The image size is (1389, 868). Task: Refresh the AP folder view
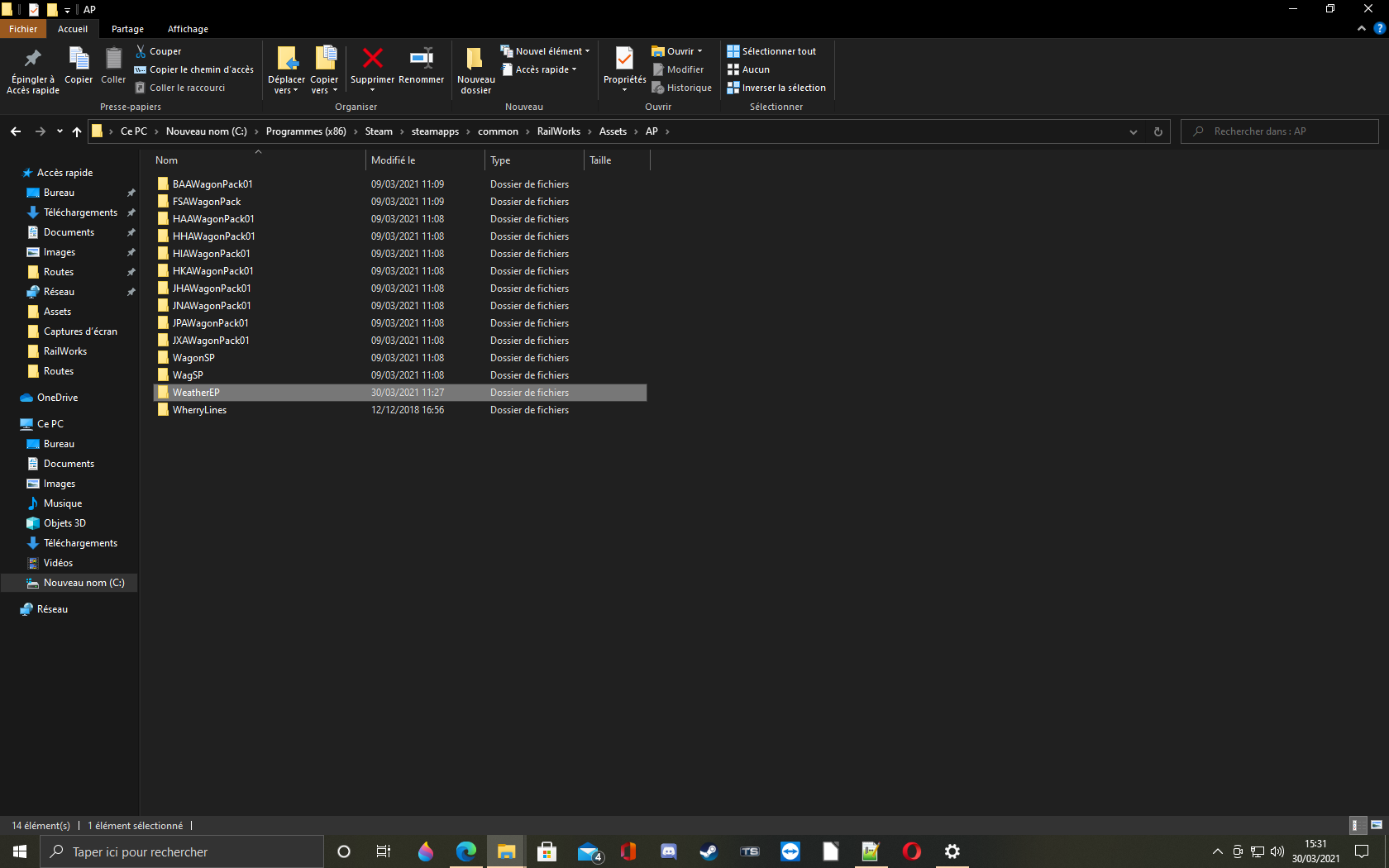pyautogui.click(x=1158, y=131)
